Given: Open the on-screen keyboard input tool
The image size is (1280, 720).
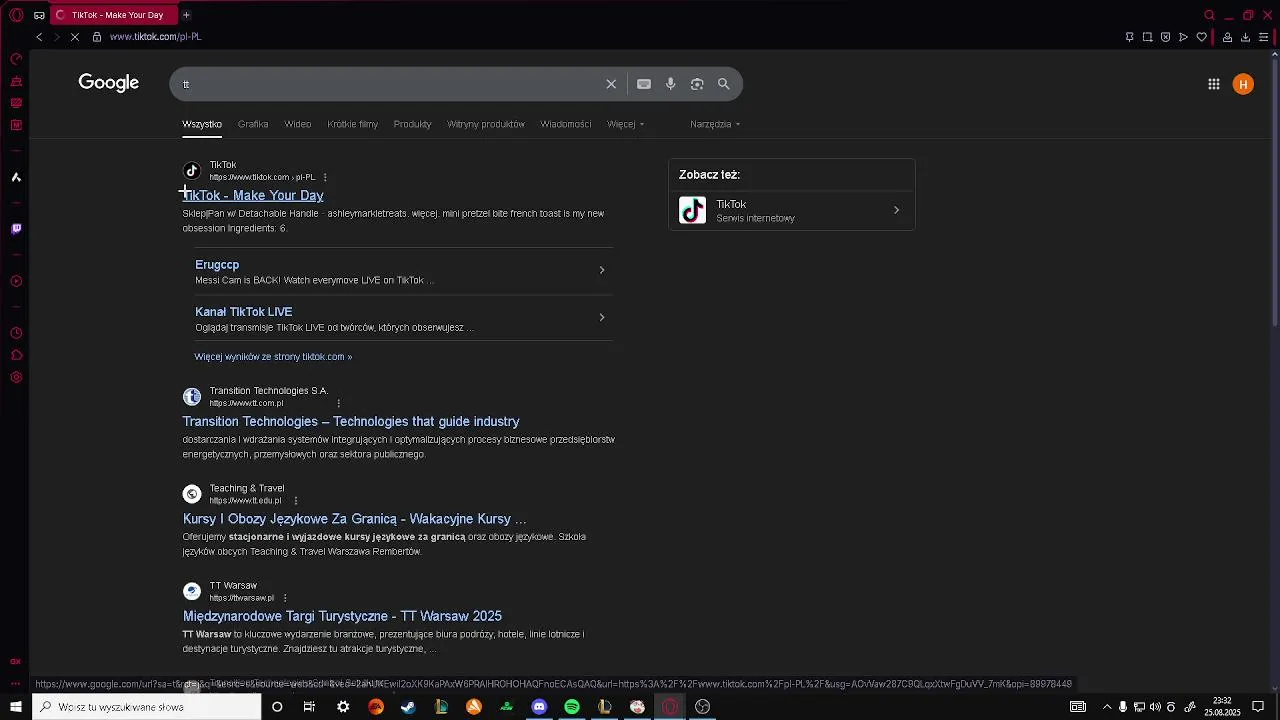Looking at the screenshot, I should coord(644,84).
